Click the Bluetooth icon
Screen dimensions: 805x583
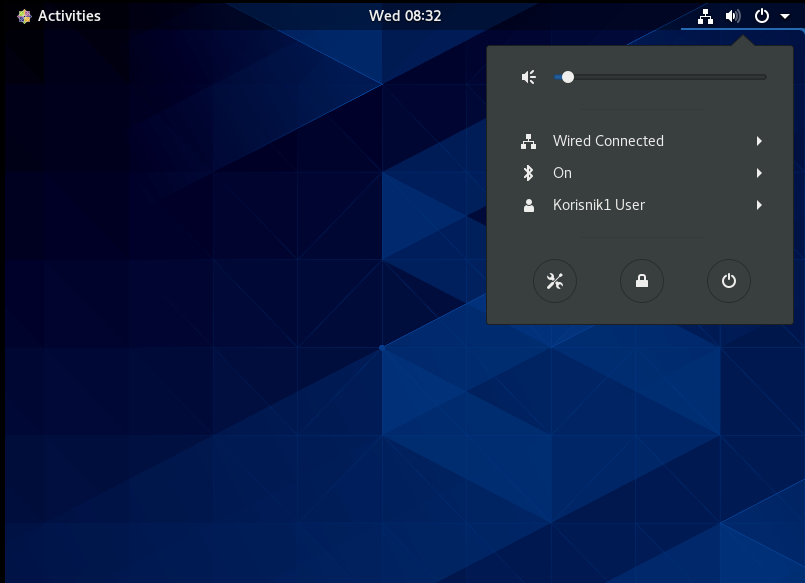pyautogui.click(x=528, y=173)
